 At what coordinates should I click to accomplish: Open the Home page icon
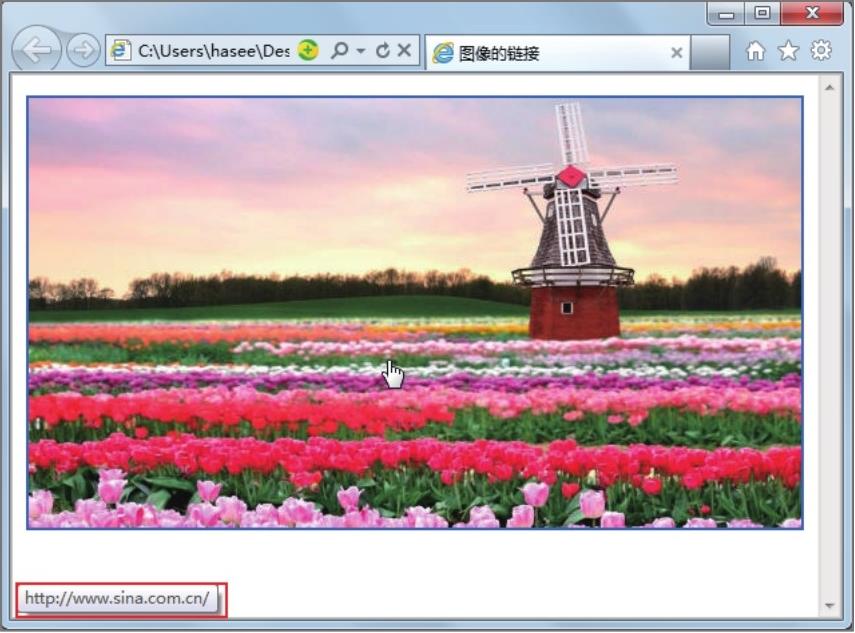(x=755, y=51)
